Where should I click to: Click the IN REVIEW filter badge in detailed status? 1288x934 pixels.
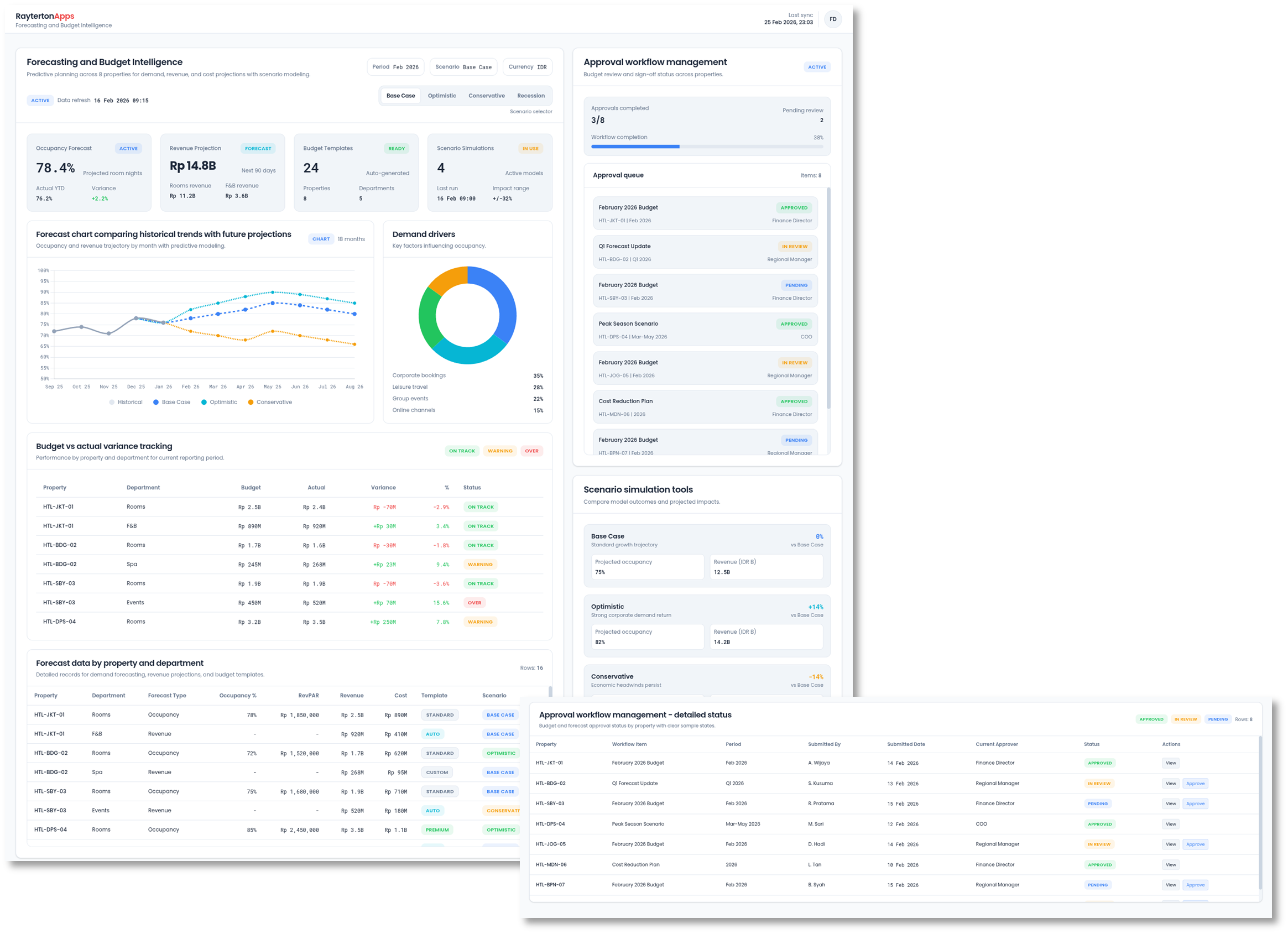[x=1185, y=719]
